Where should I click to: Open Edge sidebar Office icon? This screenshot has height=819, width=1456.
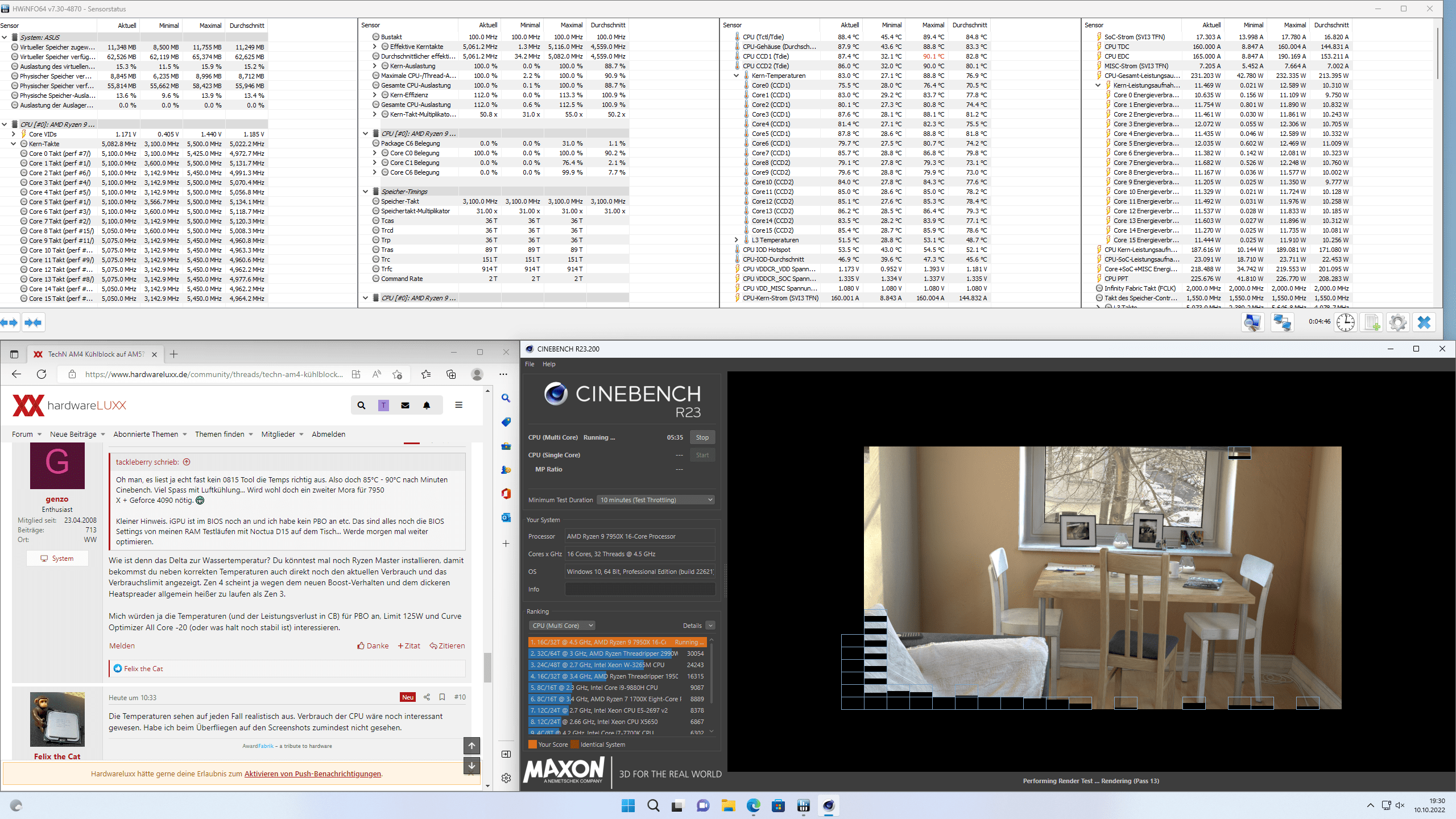(506, 494)
